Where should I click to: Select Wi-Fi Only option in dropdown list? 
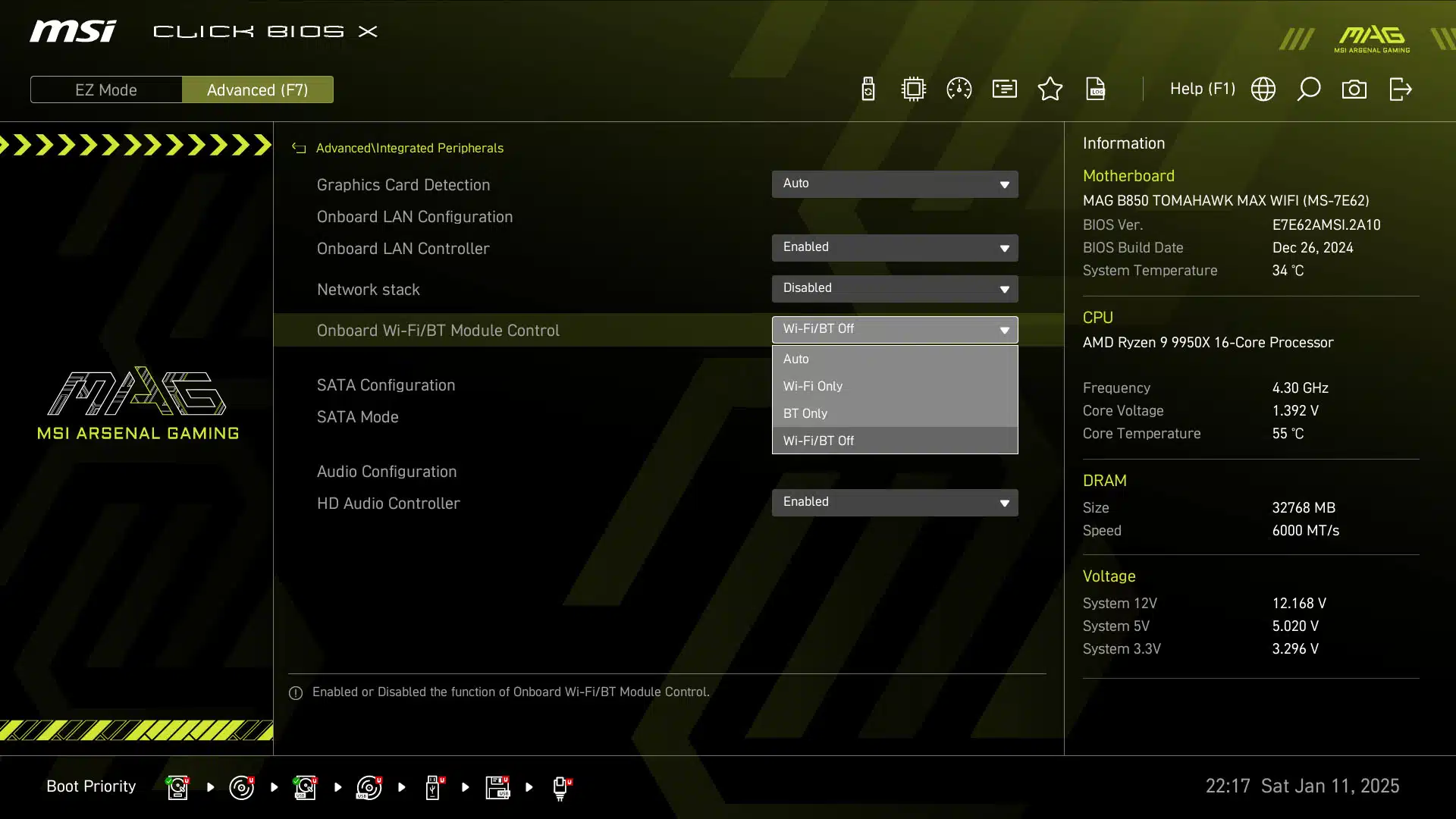point(895,386)
